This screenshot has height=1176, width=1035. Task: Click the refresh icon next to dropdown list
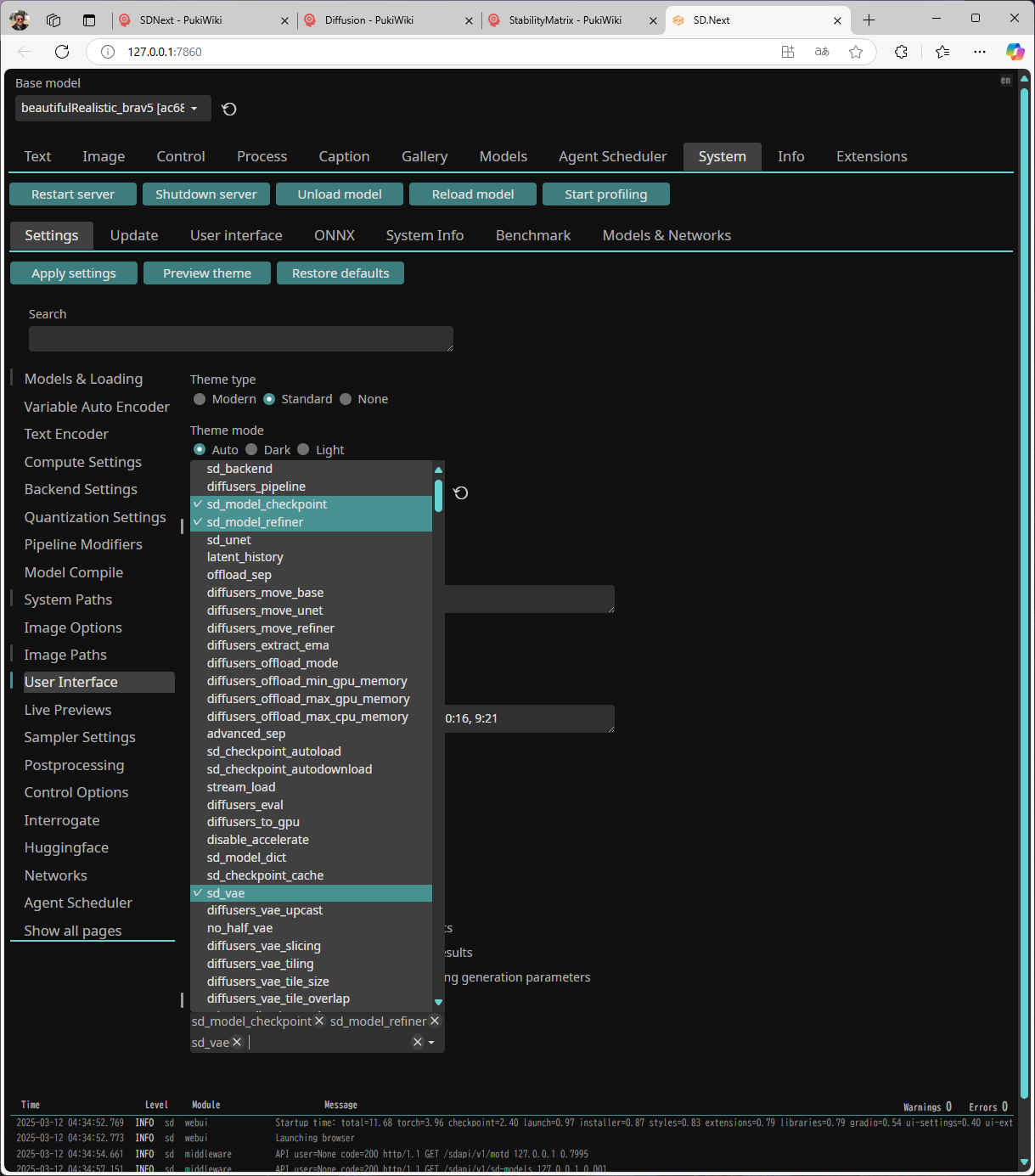click(461, 493)
